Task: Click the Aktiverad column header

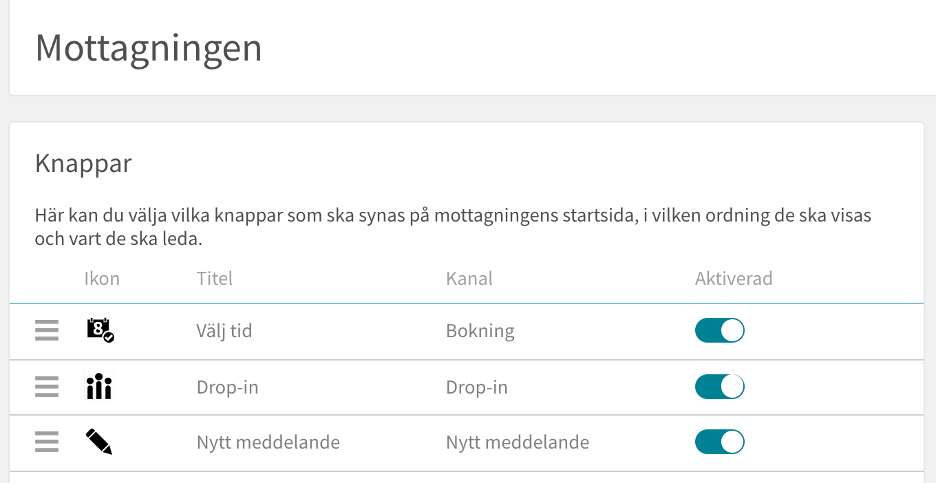Action: tap(734, 279)
